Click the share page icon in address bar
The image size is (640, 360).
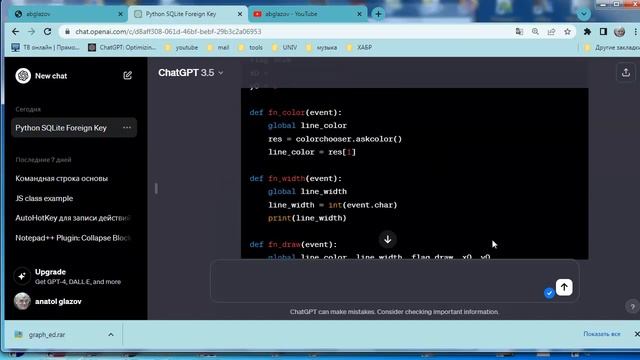551,31
